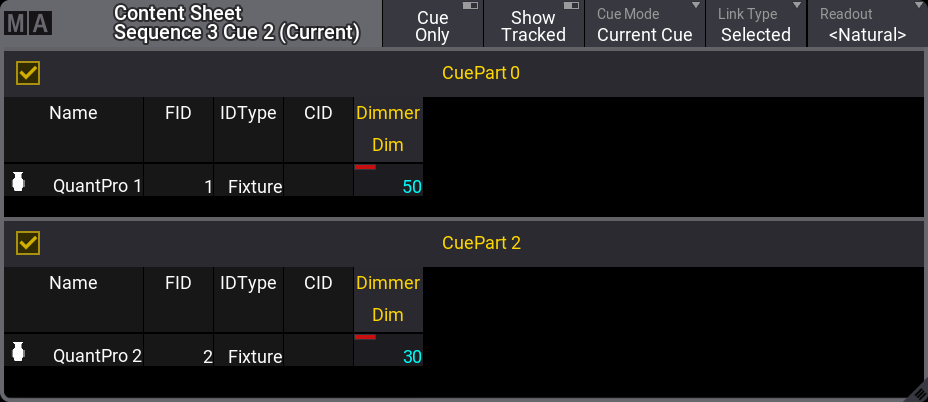Open the Link Type dropdown
The image size is (928, 402).
pos(756,24)
